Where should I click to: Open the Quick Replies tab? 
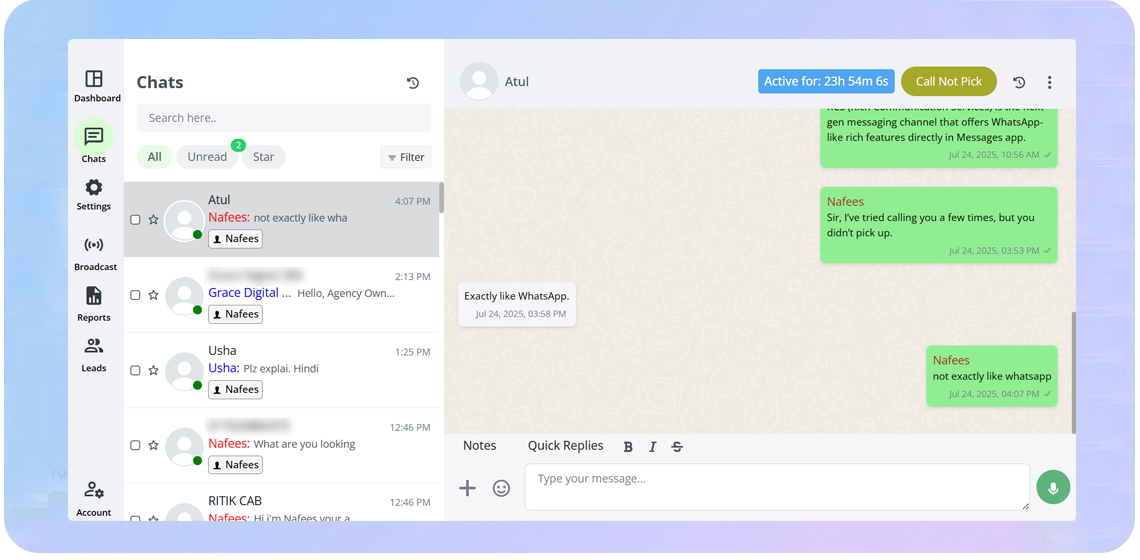pos(566,446)
